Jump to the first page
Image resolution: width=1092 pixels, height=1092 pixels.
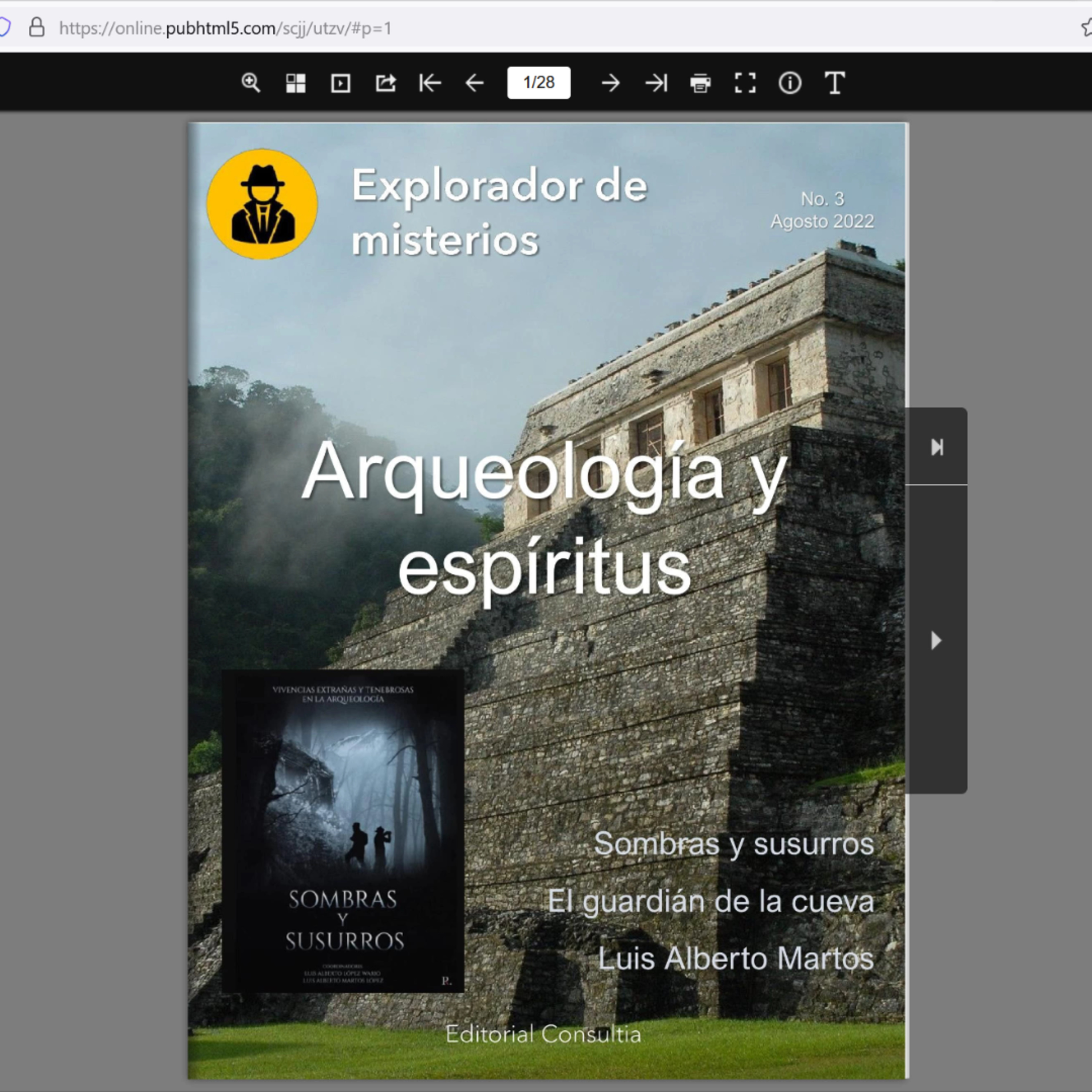pos(430,83)
